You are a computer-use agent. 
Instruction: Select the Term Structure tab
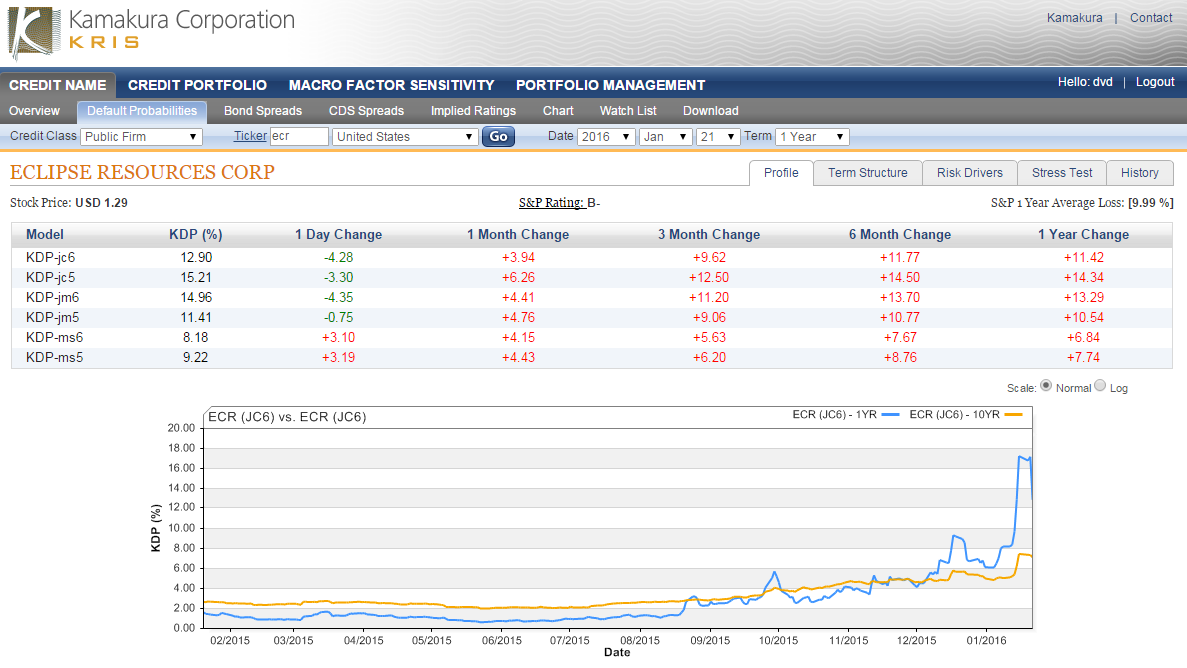pos(868,173)
